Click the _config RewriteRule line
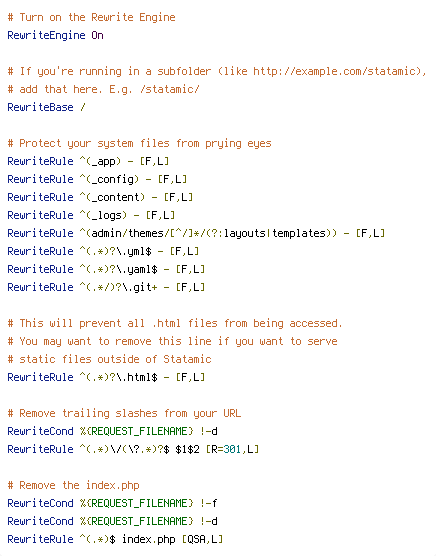Viewport: 436px width, 556px height. [x=97, y=179]
